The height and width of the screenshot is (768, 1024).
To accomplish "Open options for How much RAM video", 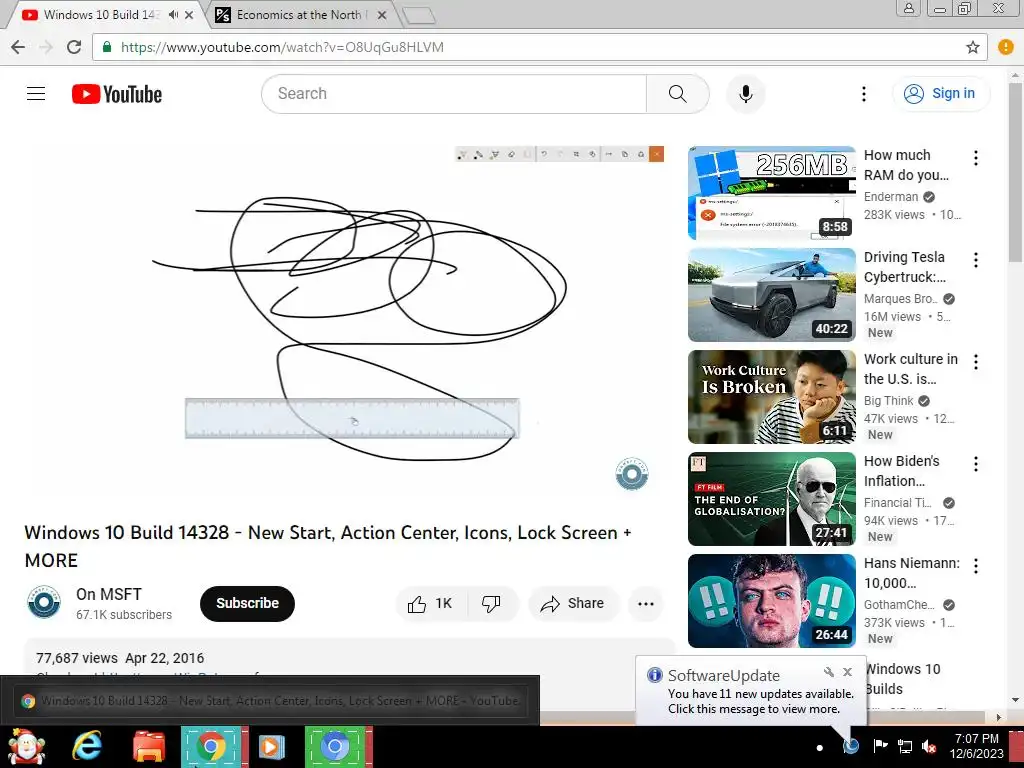I will click(976, 157).
